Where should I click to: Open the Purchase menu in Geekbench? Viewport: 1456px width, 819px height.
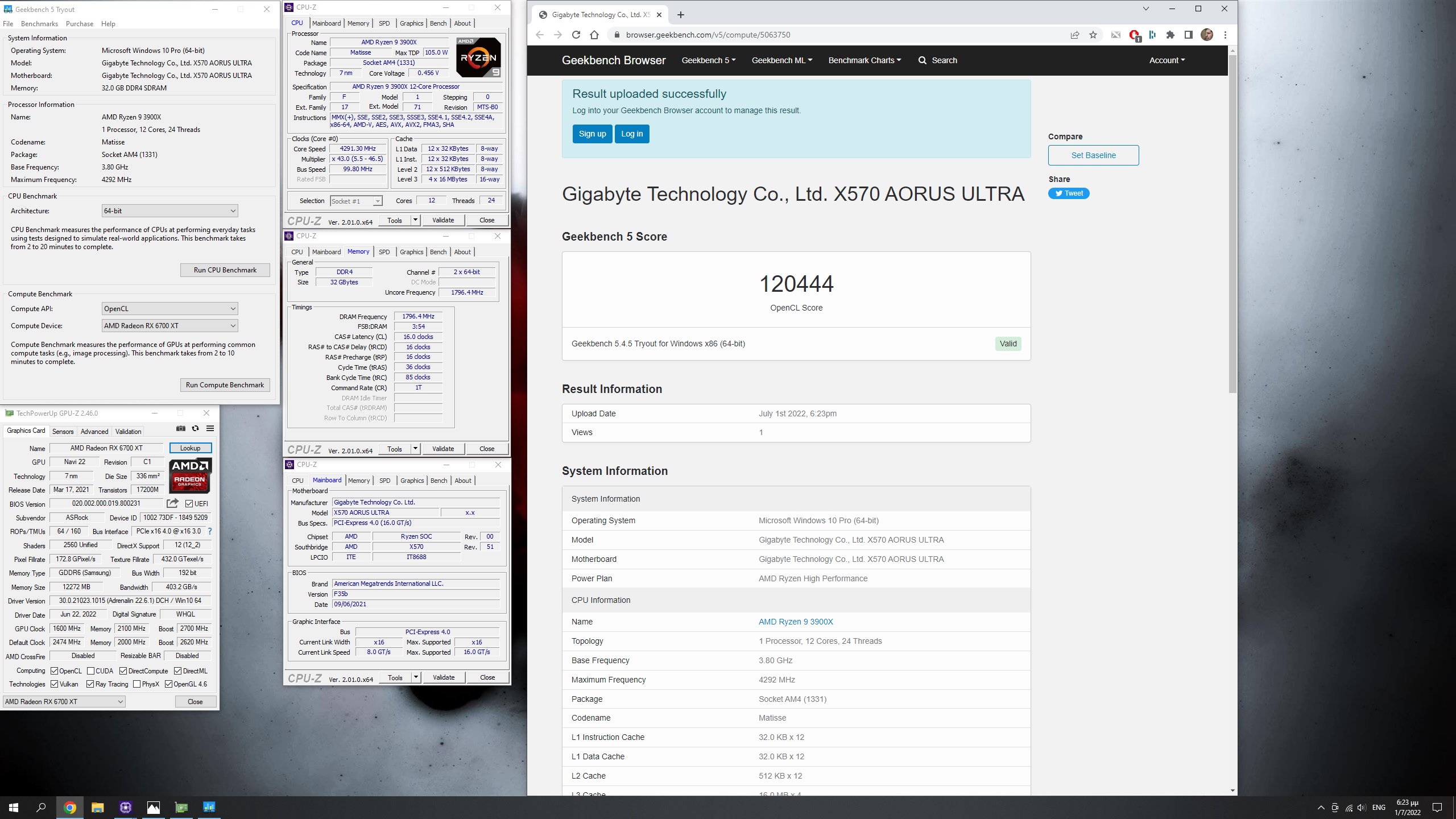[80, 24]
